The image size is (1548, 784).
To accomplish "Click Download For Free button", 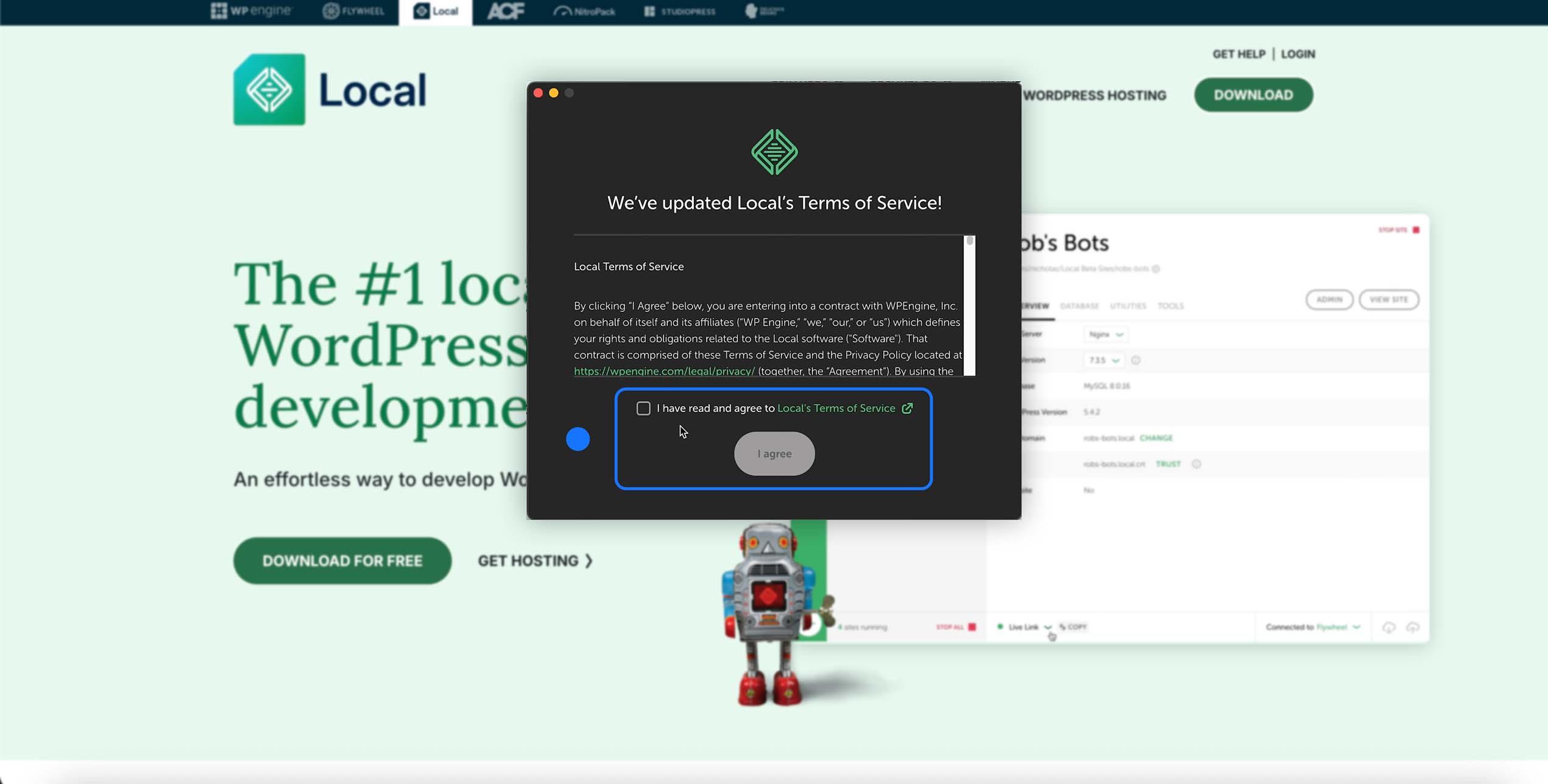I will 342,560.
